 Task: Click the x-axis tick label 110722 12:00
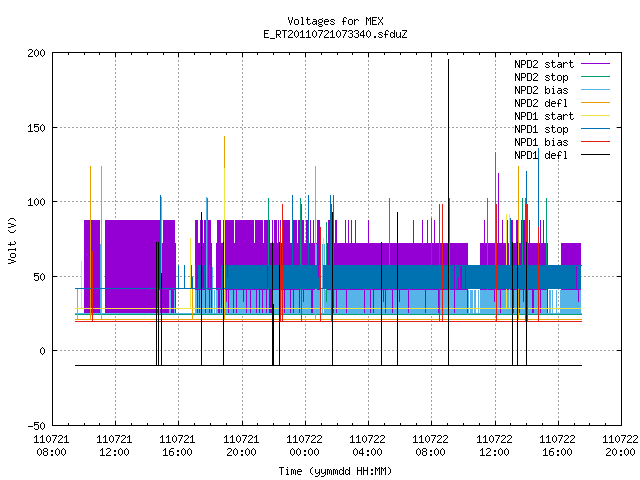pos(494,446)
